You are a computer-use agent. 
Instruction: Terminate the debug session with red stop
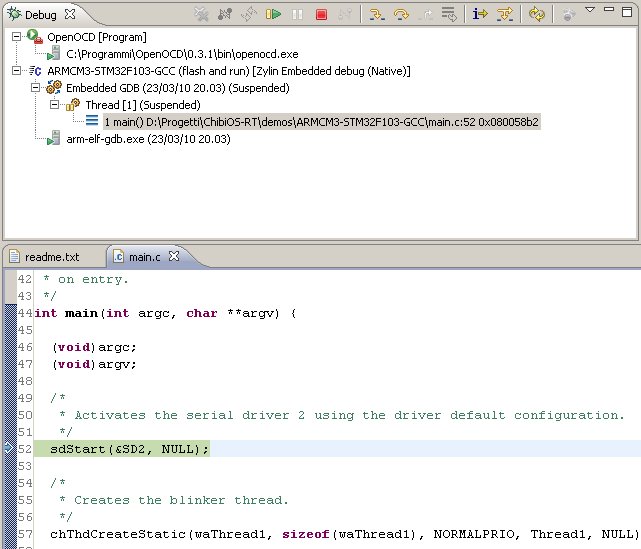[321, 15]
